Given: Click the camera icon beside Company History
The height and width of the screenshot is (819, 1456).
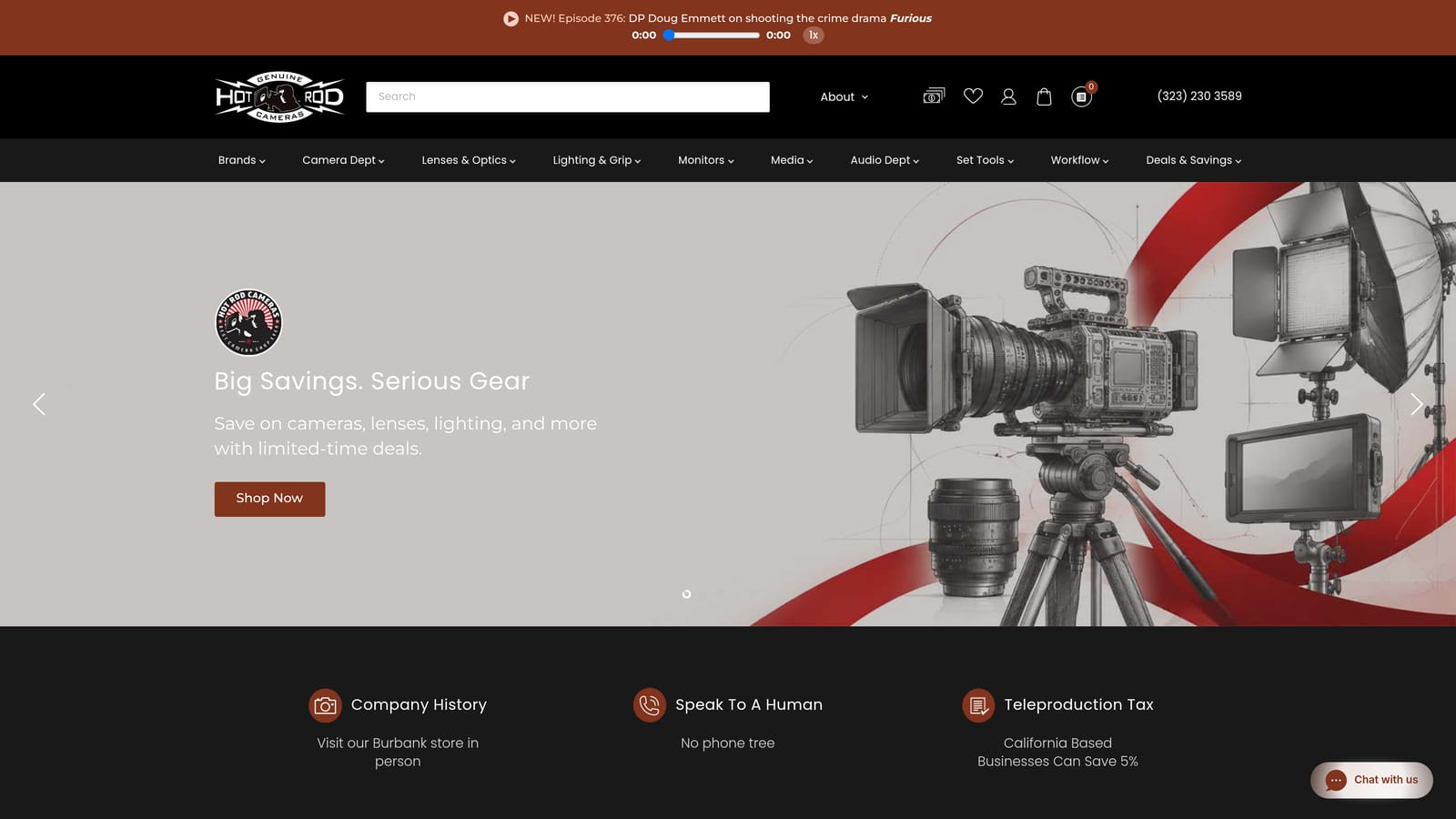Looking at the screenshot, I should tap(325, 705).
